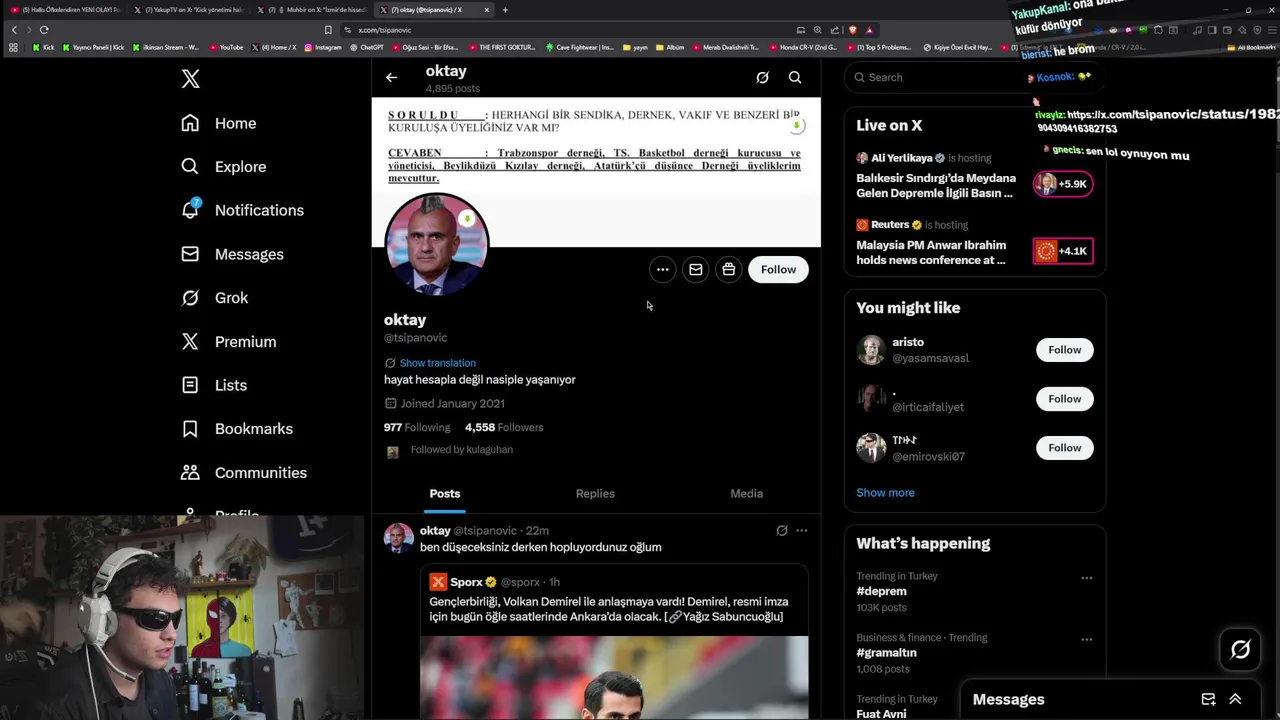
Task: Click the bookmark page icon in address bar
Action: tap(328, 30)
